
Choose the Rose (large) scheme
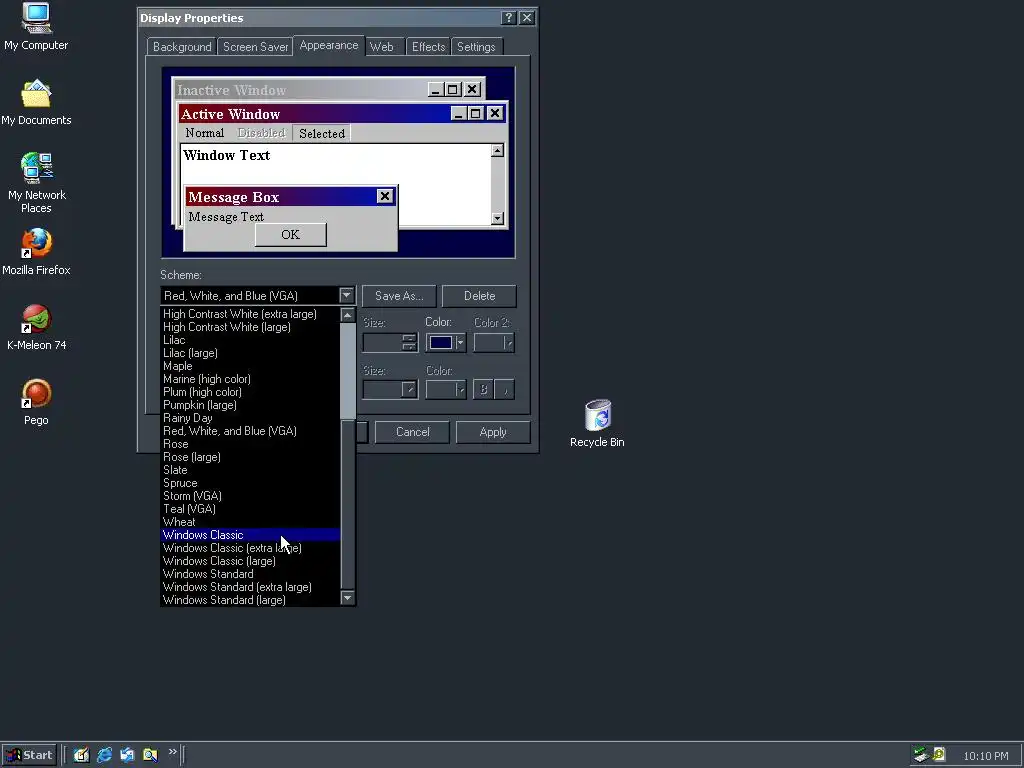pos(250,457)
